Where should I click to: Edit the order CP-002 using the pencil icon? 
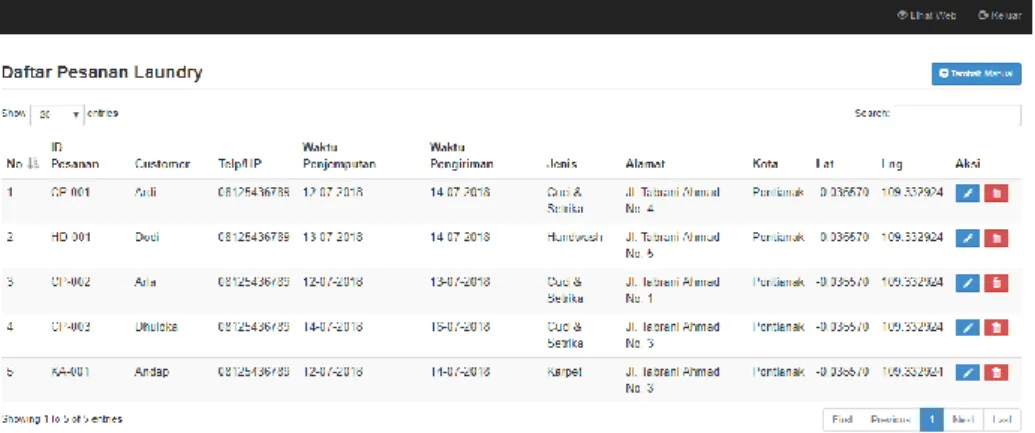tap(967, 283)
